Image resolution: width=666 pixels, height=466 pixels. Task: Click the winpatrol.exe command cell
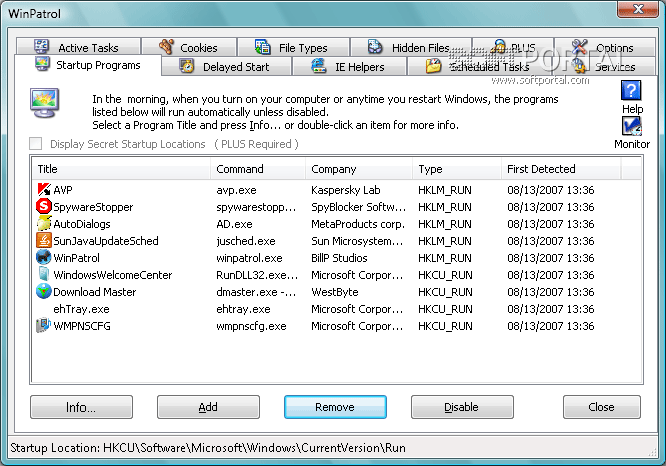249,258
